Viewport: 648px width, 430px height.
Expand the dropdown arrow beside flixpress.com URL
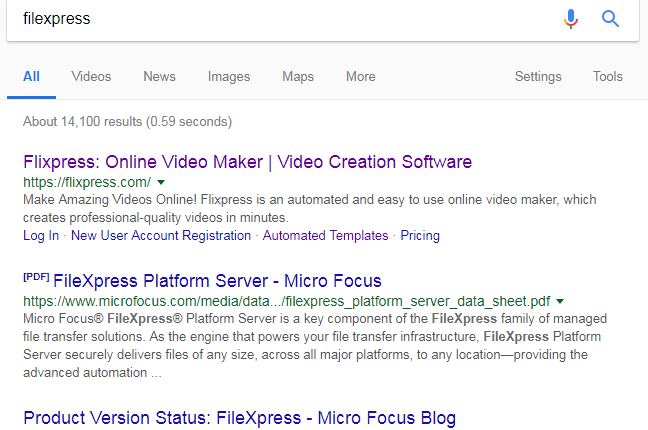[x=161, y=182]
